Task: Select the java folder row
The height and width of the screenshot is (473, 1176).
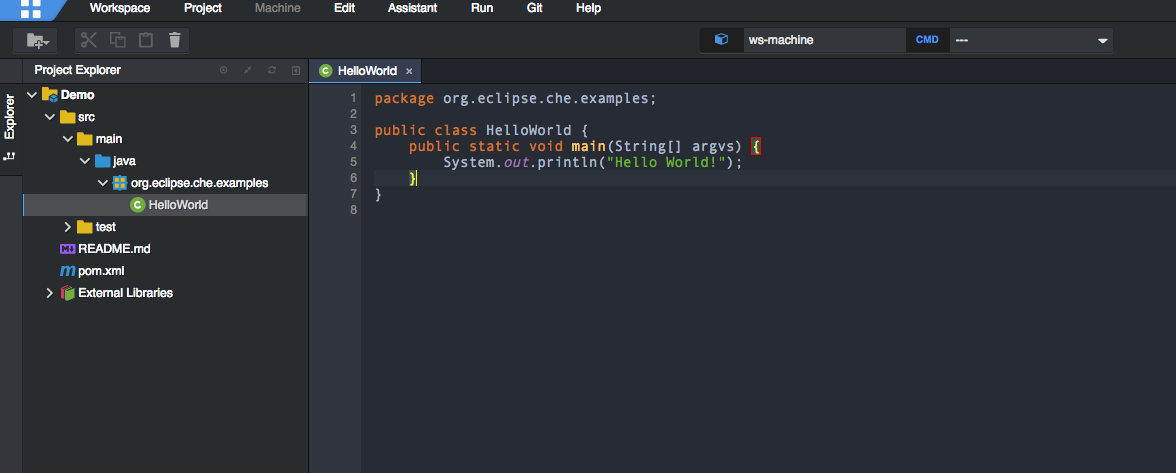Action: 165,161
